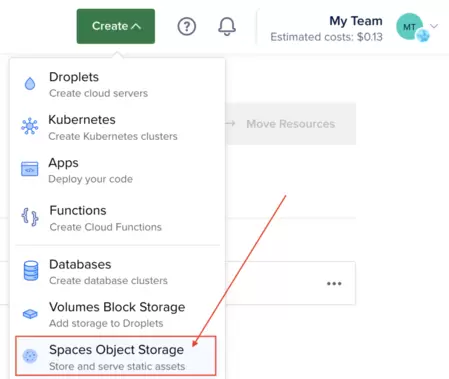This screenshot has width=449, height=379.
Task: Click the Functions curly braces icon
Action: (30, 217)
